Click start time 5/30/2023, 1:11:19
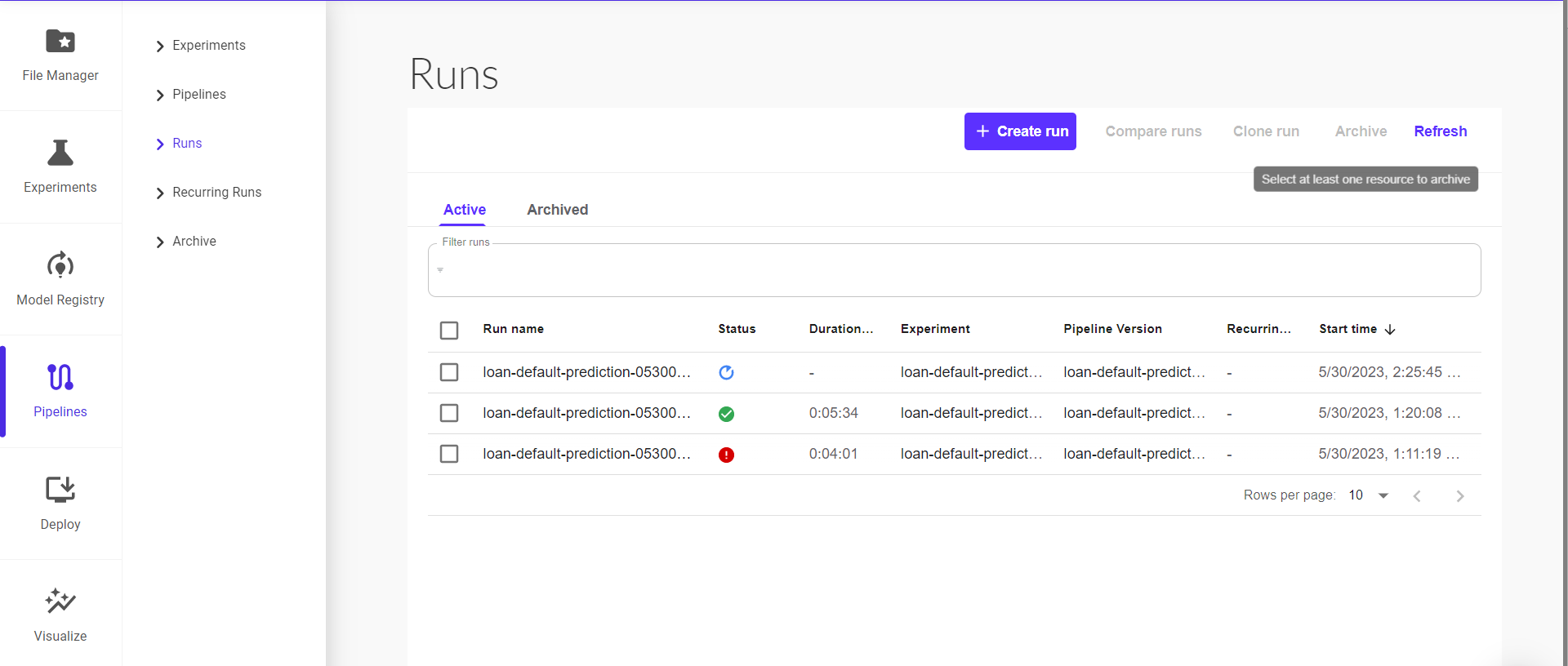The image size is (1568, 666). [1389, 454]
